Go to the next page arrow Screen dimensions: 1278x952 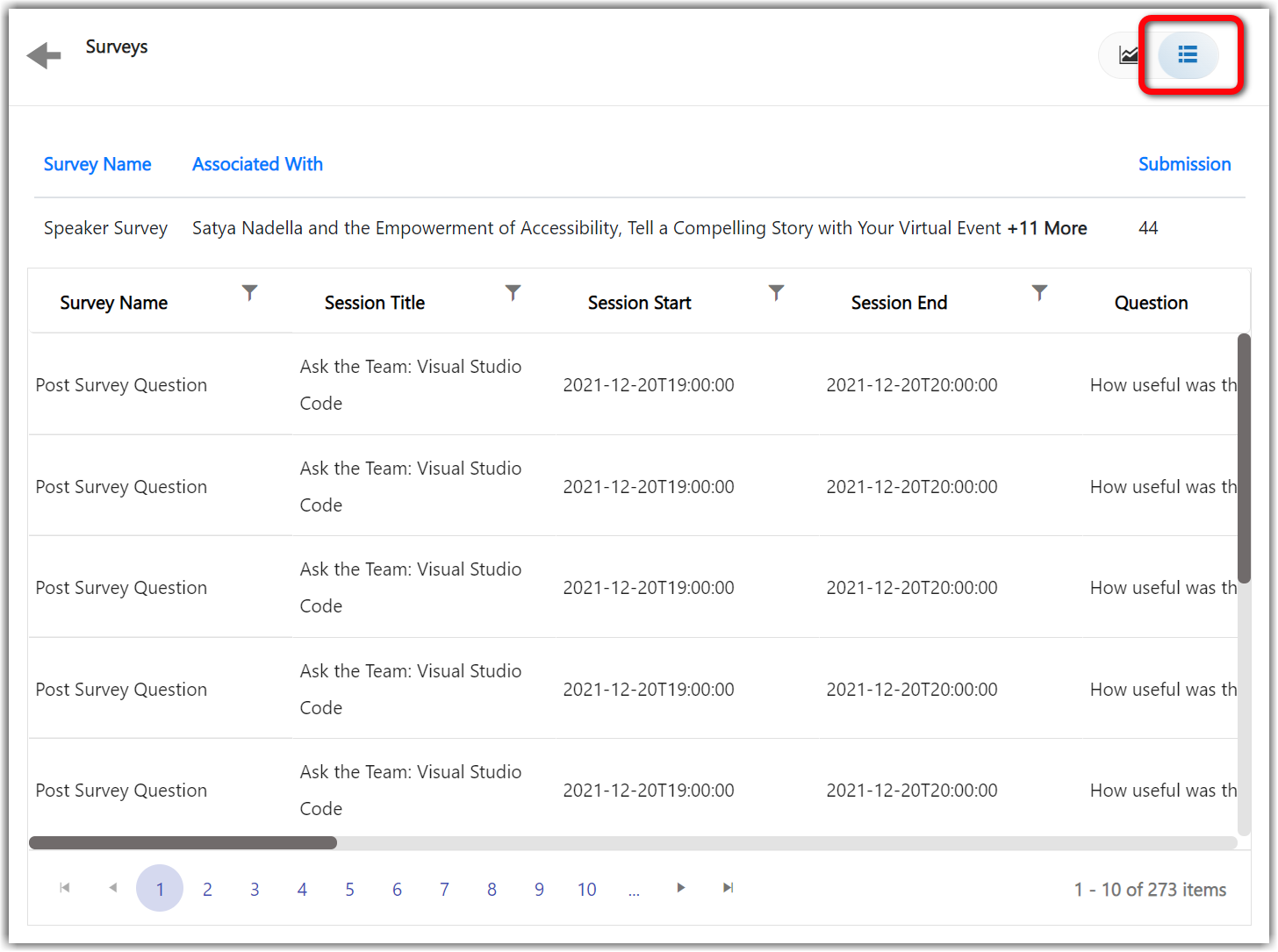(680, 888)
